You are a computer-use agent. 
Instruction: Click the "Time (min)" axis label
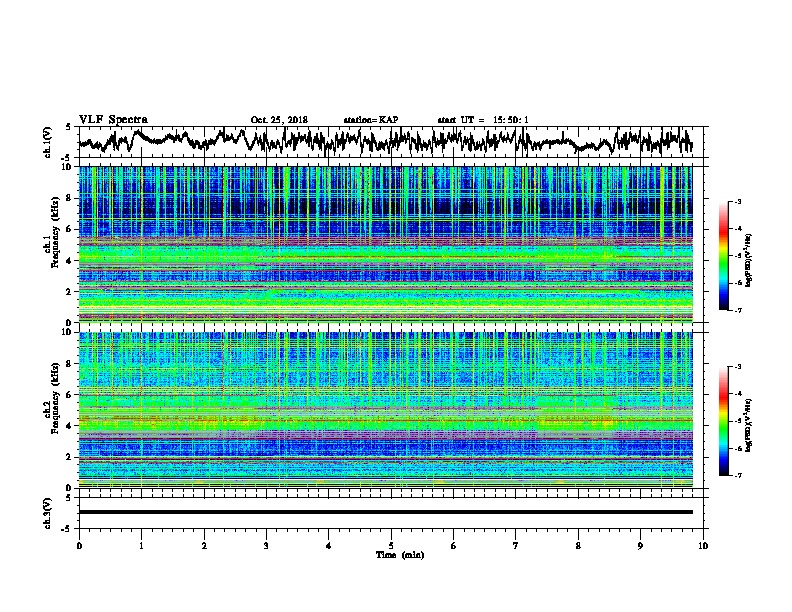400,555
